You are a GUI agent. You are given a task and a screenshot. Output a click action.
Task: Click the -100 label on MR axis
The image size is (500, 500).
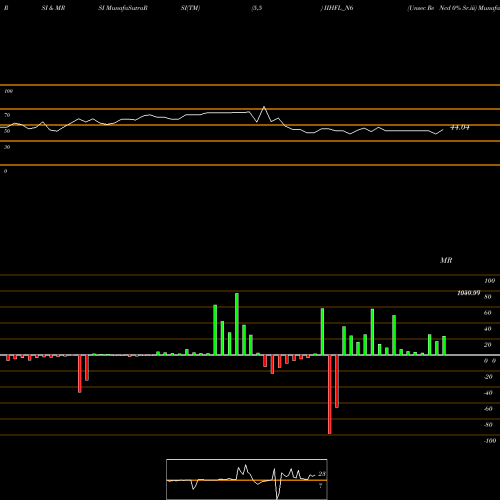[x=490, y=441]
